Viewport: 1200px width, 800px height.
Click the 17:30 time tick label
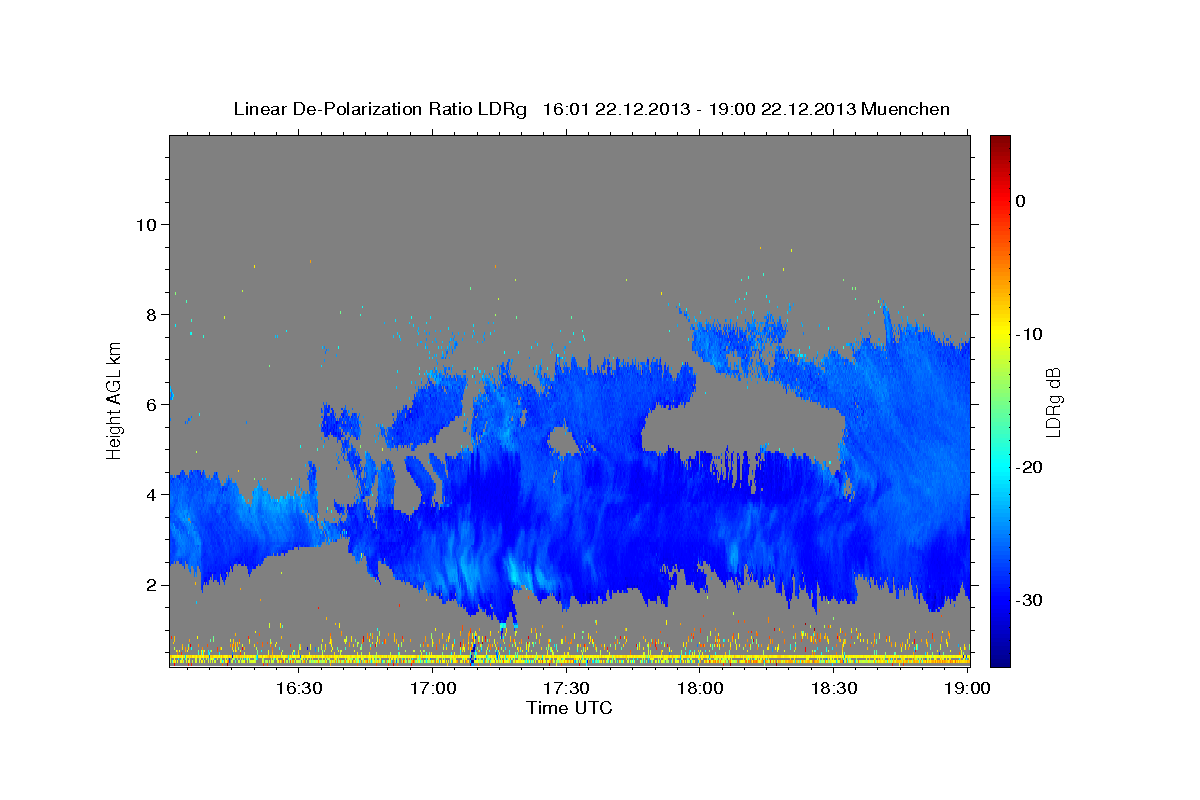pyautogui.click(x=567, y=688)
